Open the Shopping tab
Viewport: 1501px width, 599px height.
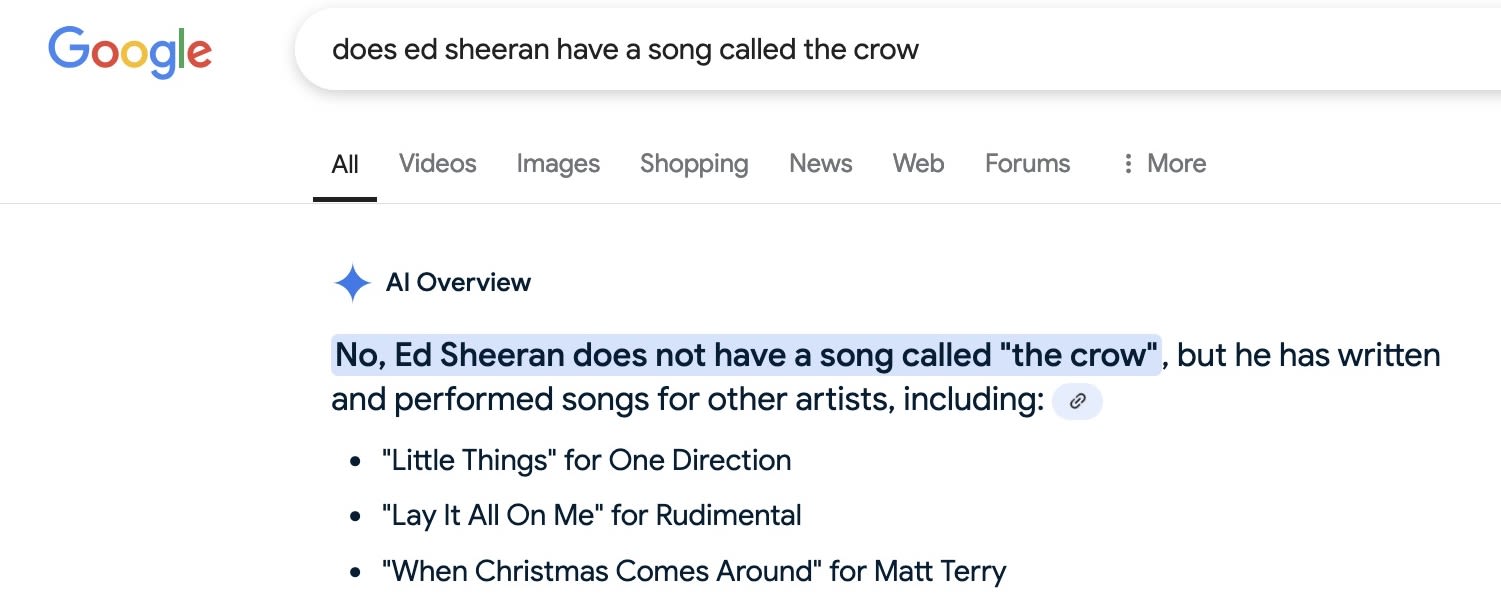694,164
